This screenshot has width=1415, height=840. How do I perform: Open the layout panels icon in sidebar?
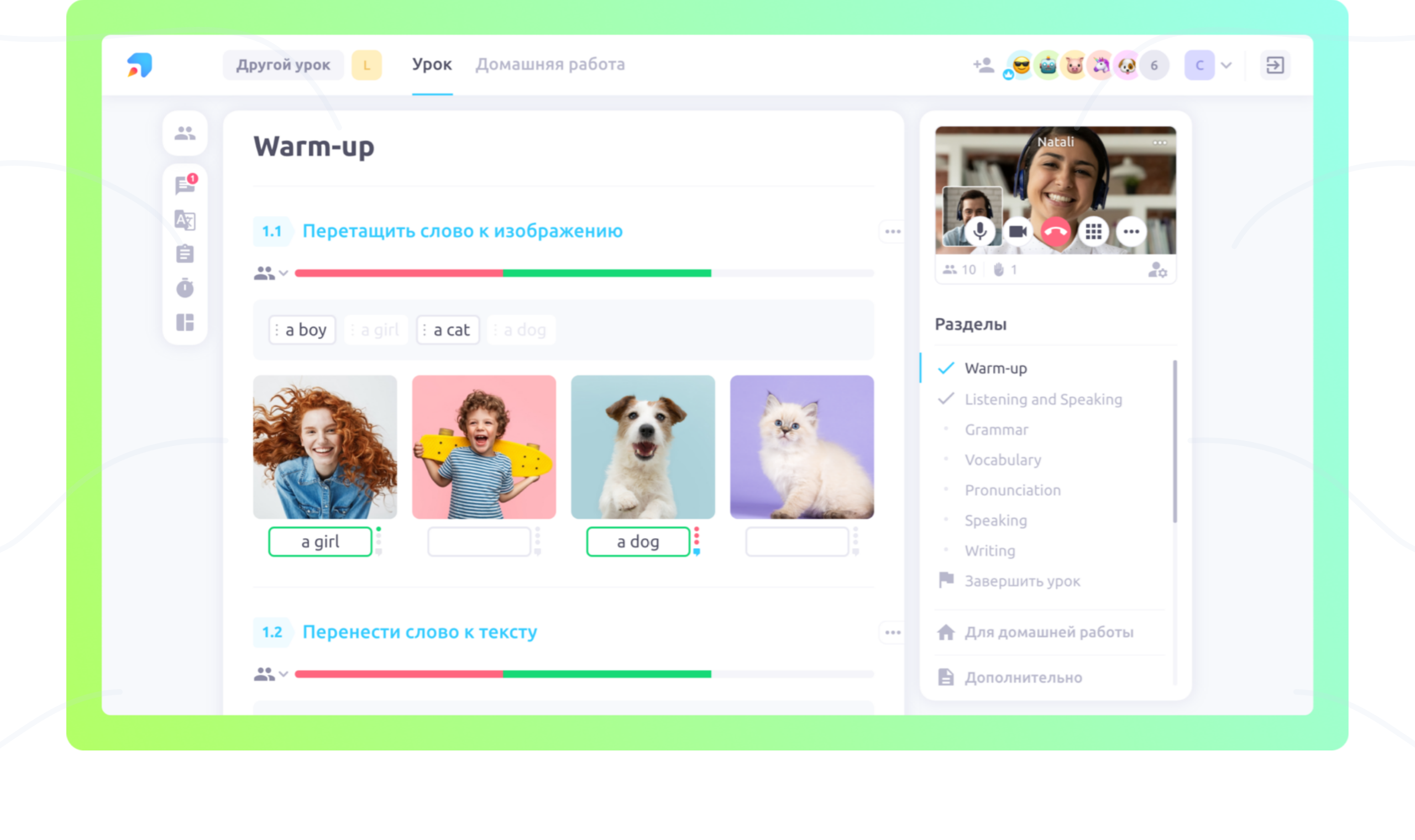pyautogui.click(x=185, y=323)
